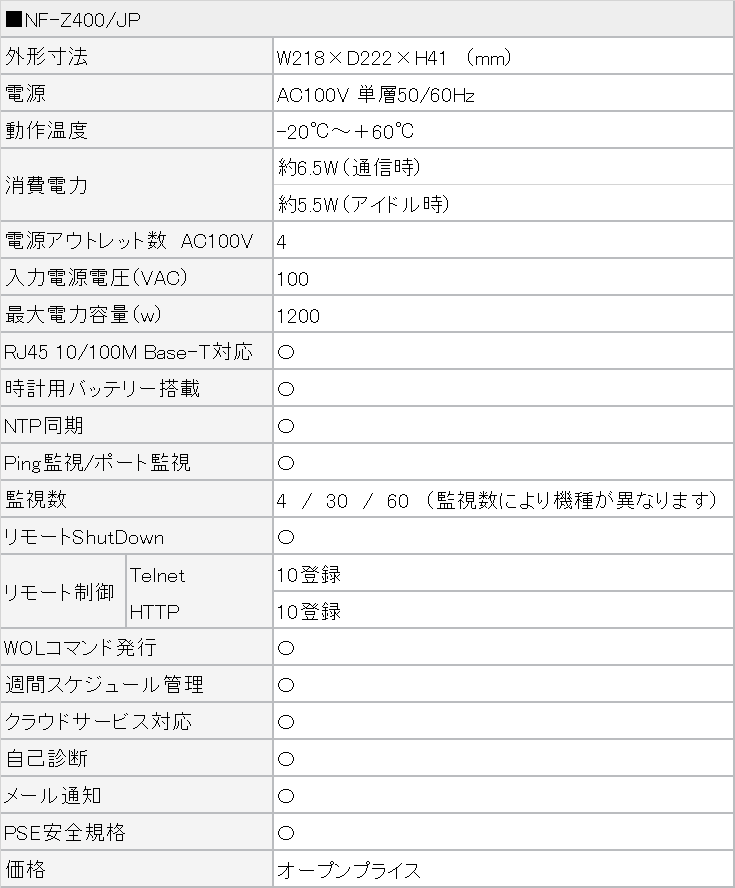This screenshot has height=888, width=735.
Task: Click the circle mark for 週間スケジュール管理
Action: point(285,685)
